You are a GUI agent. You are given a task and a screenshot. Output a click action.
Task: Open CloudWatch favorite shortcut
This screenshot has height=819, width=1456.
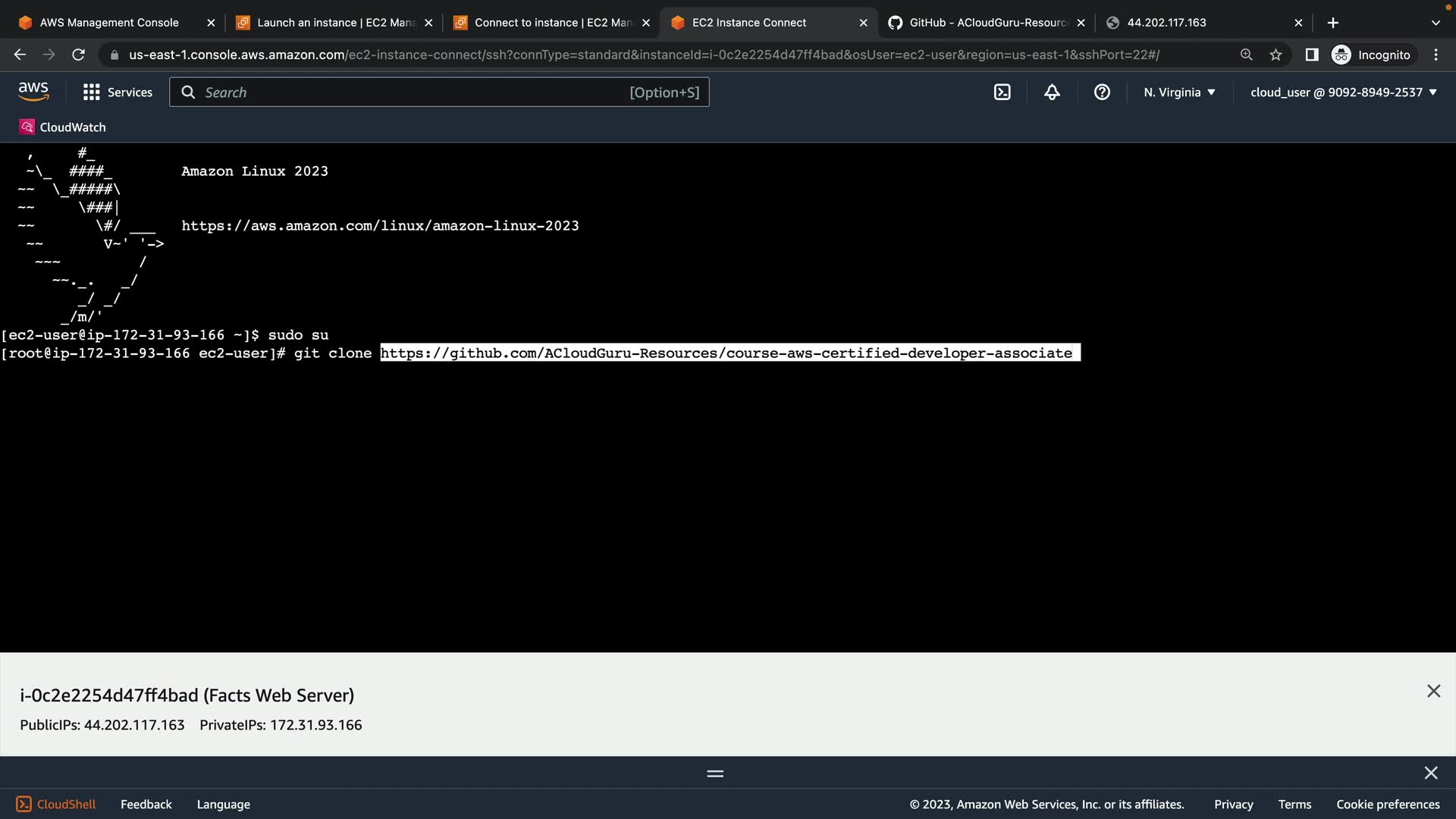(63, 127)
